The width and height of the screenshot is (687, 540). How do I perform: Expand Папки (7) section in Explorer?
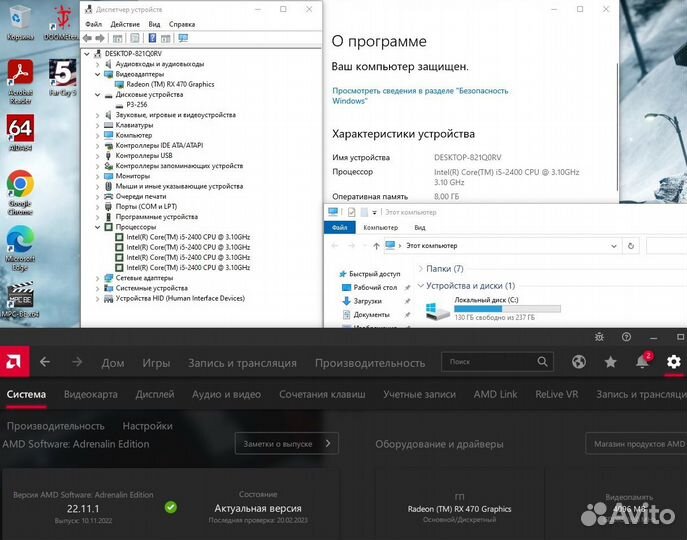tap(421, 269)
